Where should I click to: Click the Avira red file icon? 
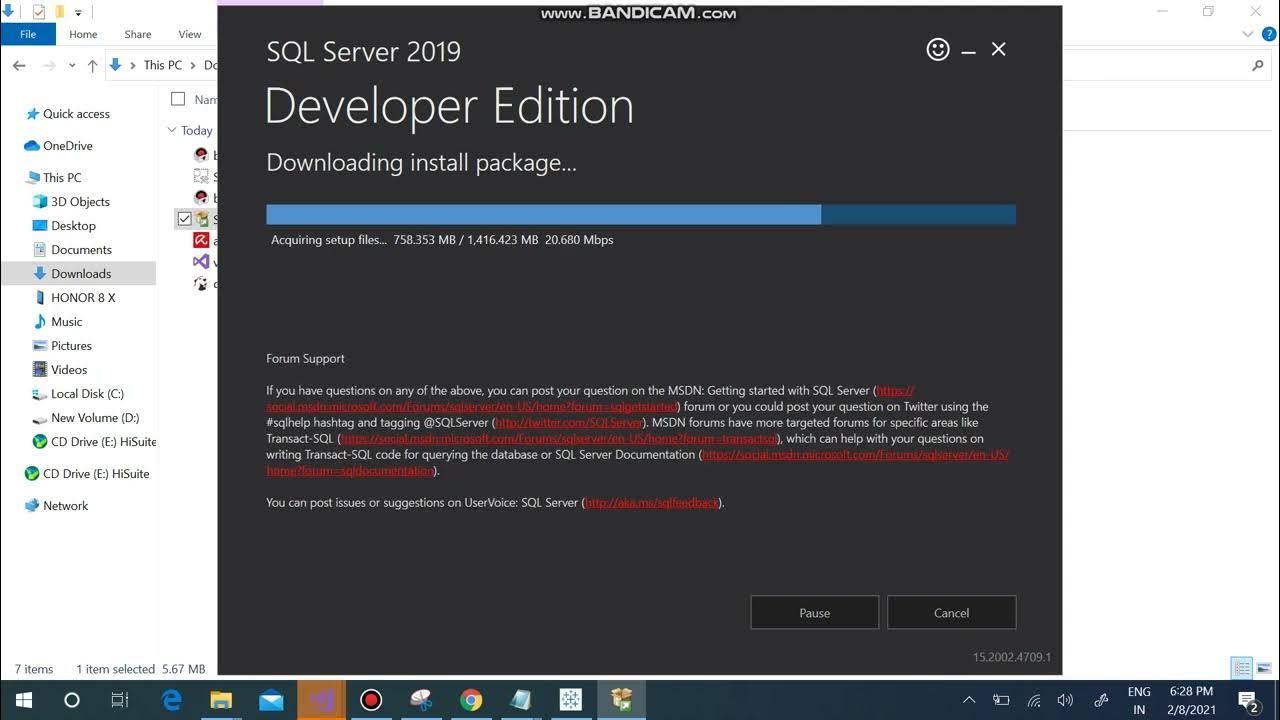pyautogui.click(x=201, y=241)
